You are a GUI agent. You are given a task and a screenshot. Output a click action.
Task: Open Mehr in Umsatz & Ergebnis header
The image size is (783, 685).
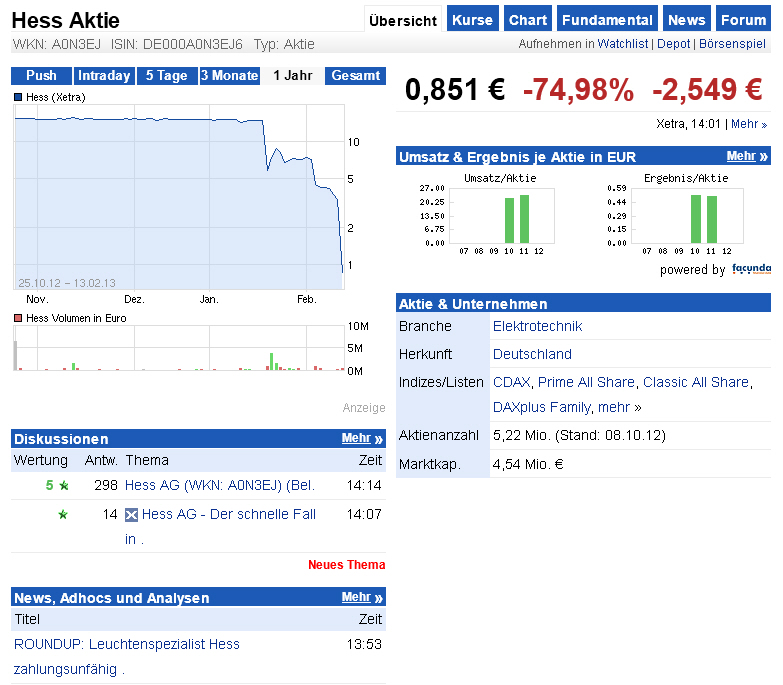[747, 156]
